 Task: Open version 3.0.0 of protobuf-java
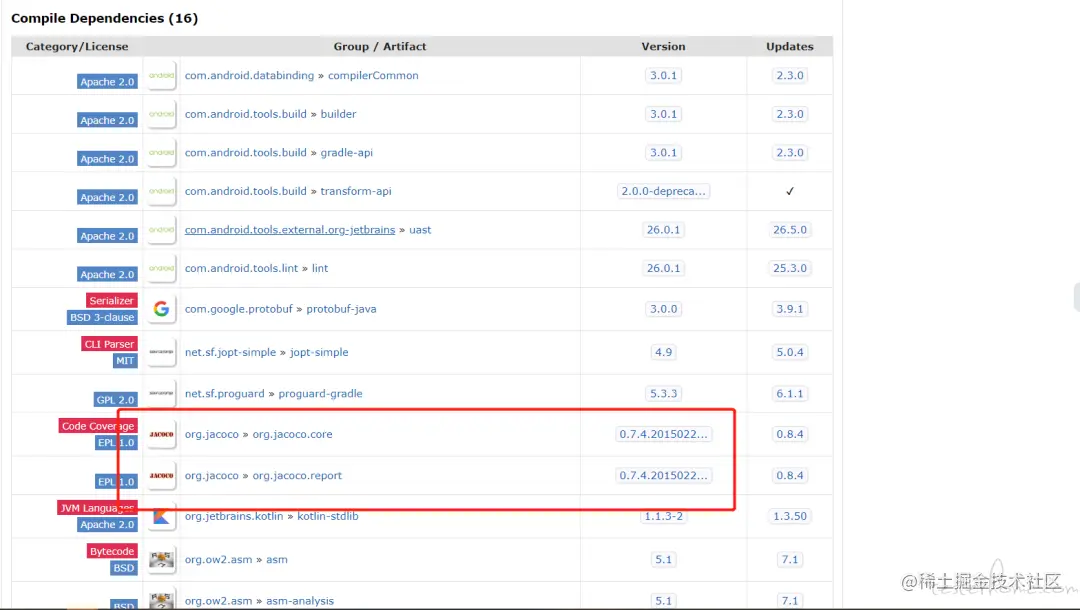coord(663,308)
